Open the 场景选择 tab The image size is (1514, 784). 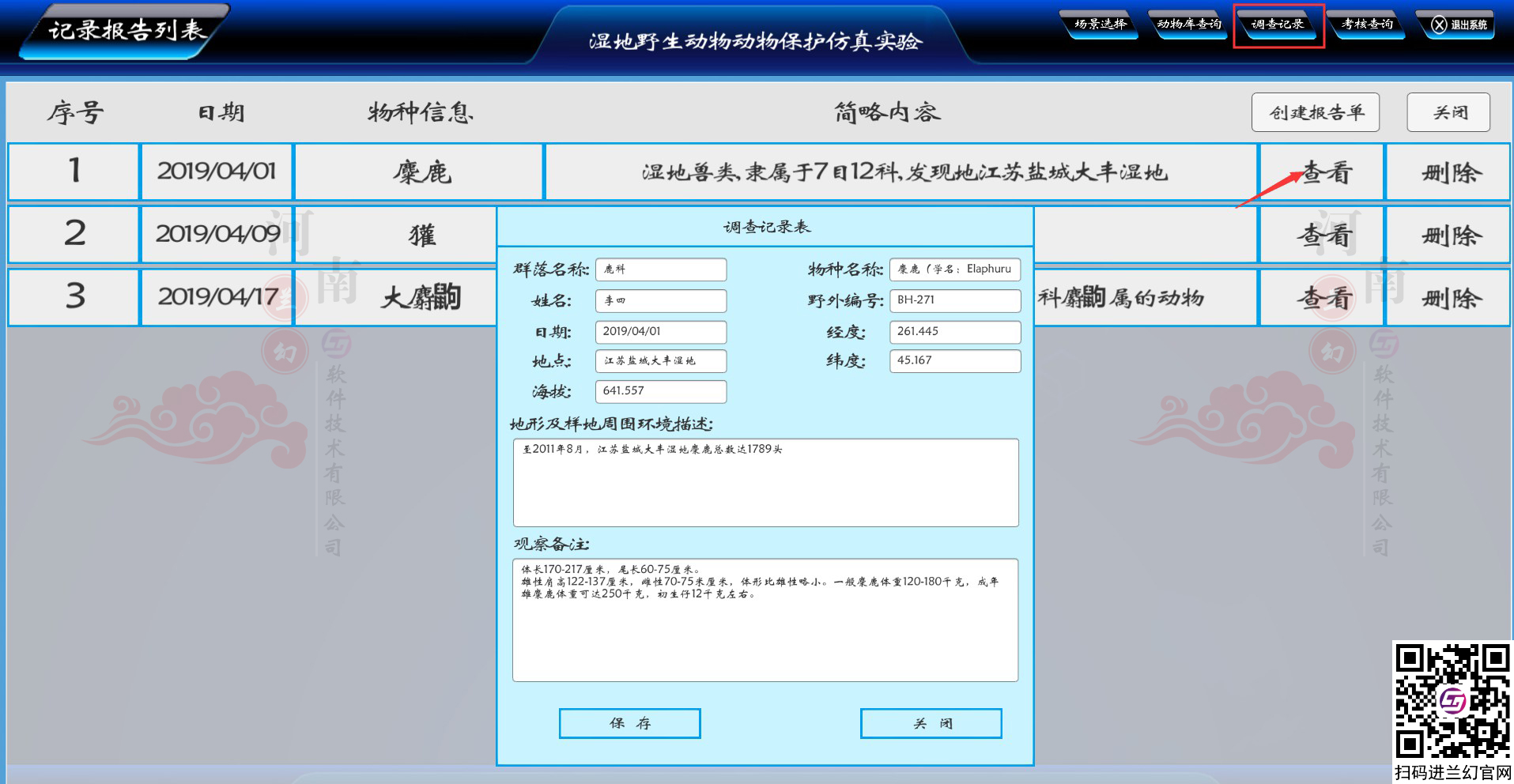(1101, 24)
